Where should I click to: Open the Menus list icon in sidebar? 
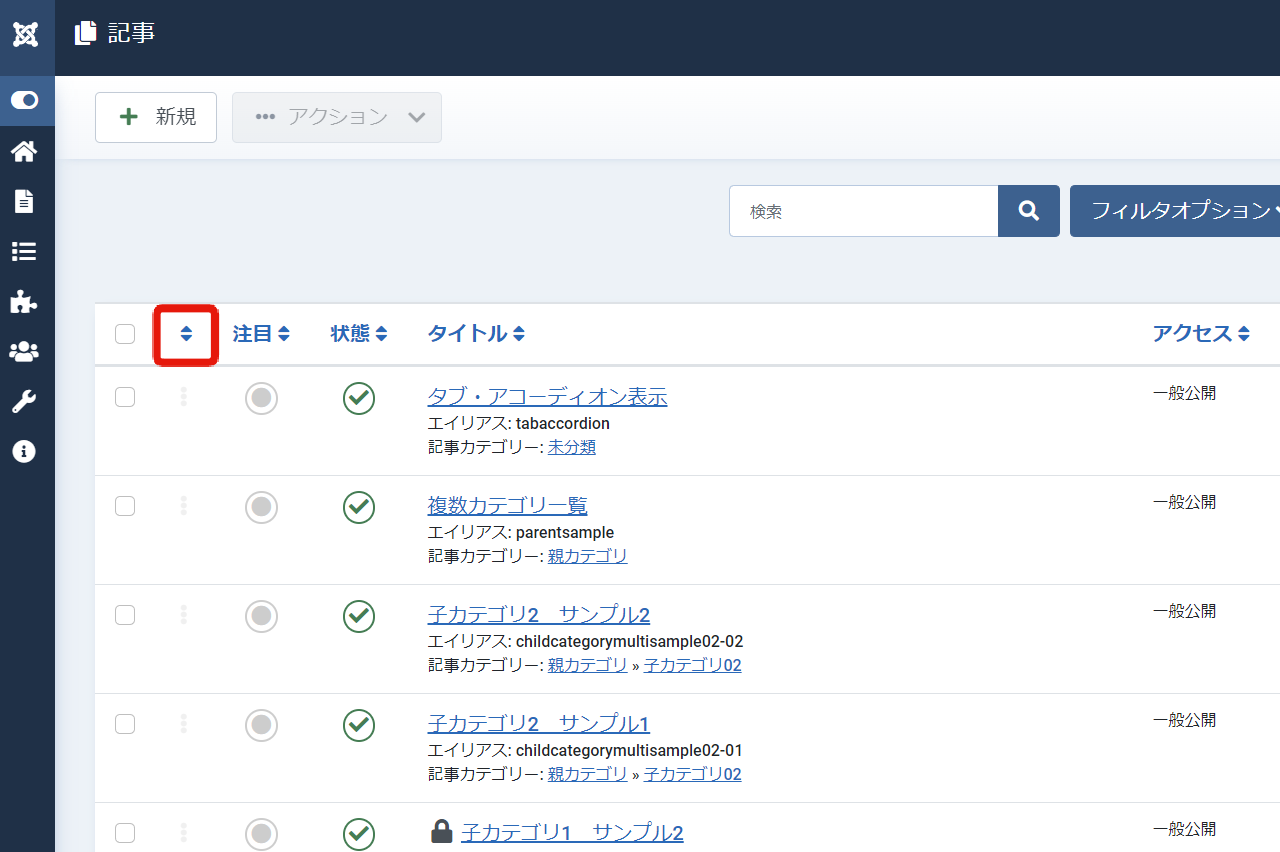click(x=24, y=251)
